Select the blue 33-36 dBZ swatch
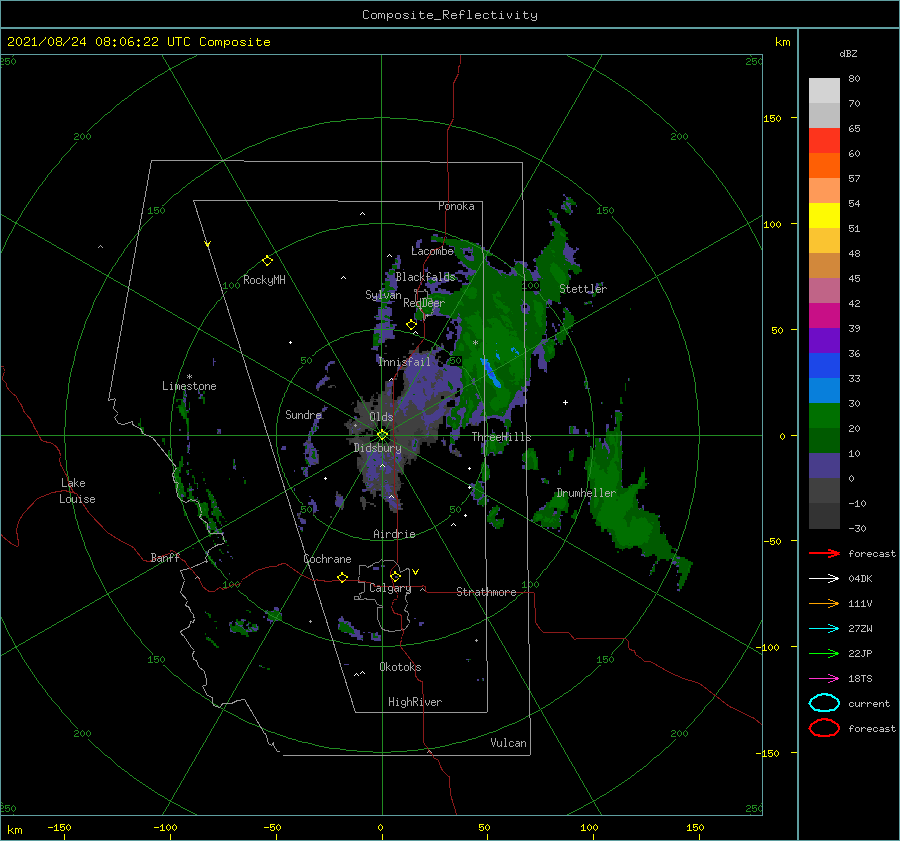The height and width of the screenshot is (841, 900). 824,366
